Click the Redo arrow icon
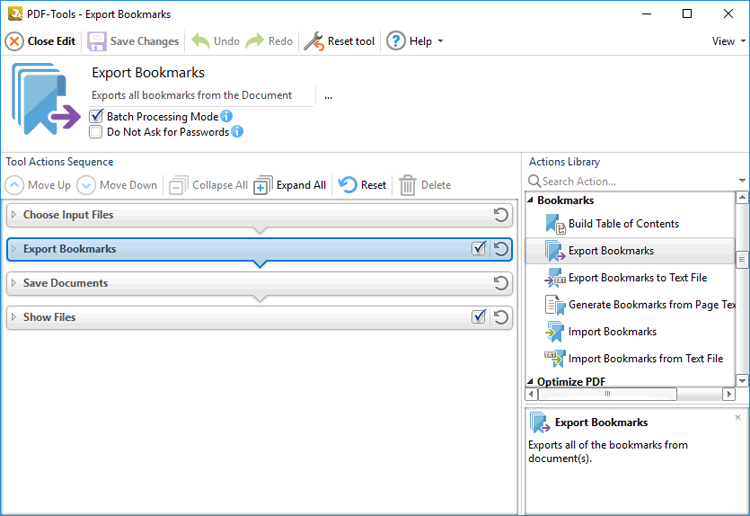 click(255, 41)
